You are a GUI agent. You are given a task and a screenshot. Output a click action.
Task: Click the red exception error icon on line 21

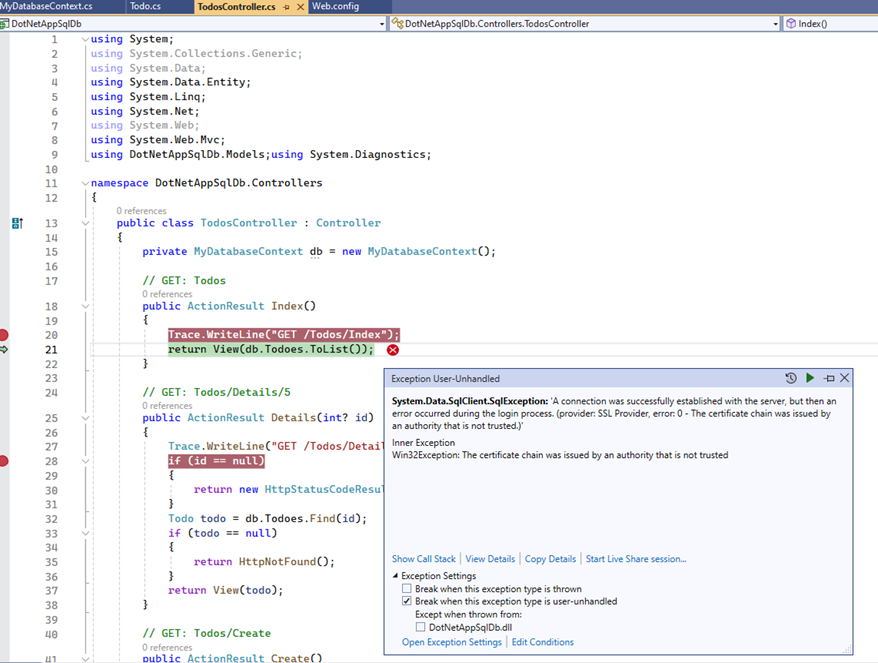(x=393, y=350)
